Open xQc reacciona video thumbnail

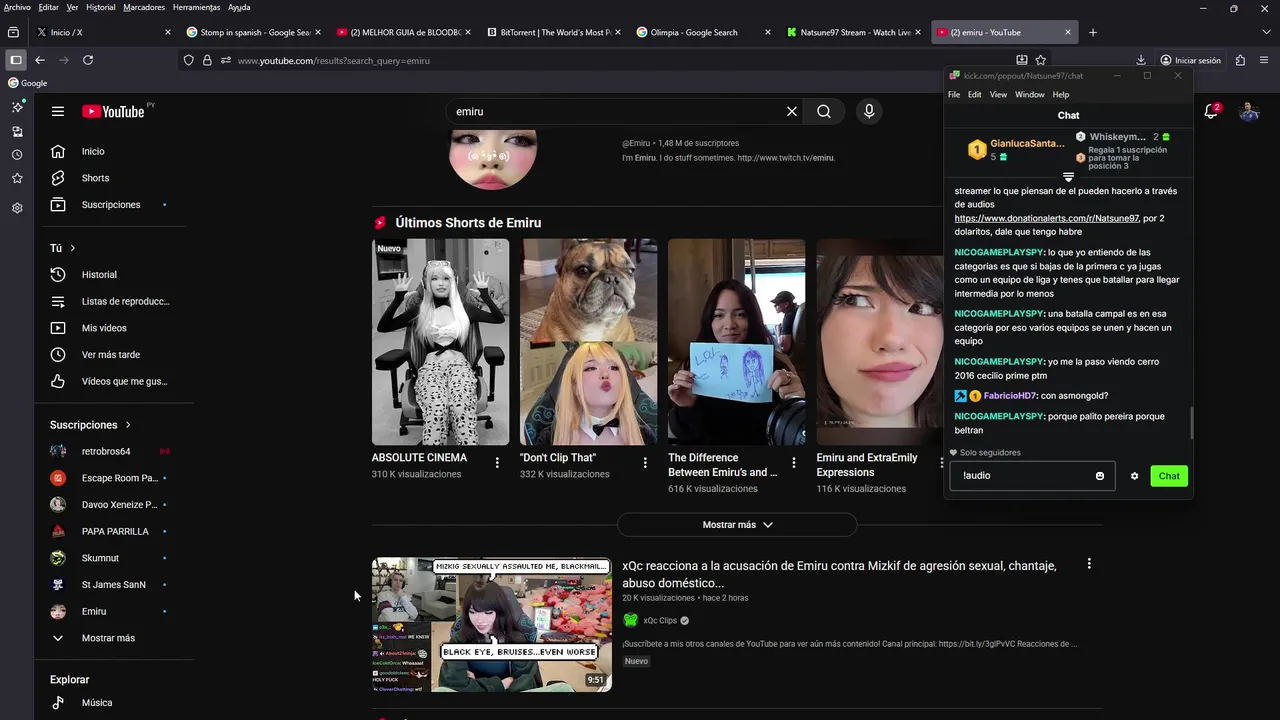(492, 625)
